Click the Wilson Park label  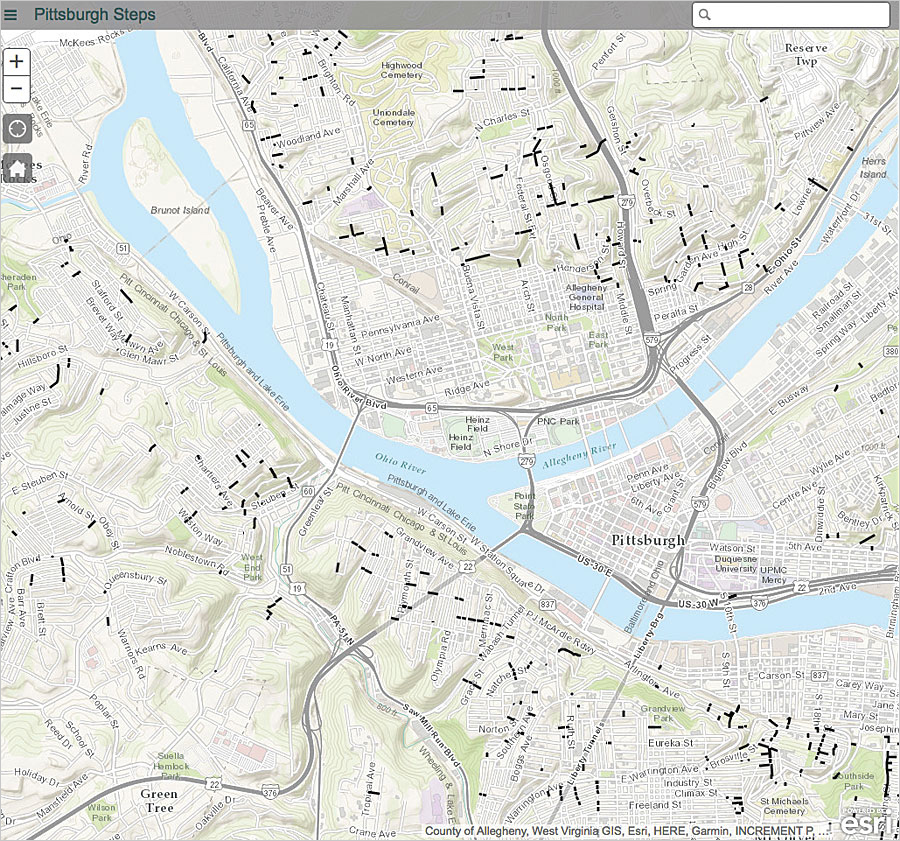click(101, 812)
